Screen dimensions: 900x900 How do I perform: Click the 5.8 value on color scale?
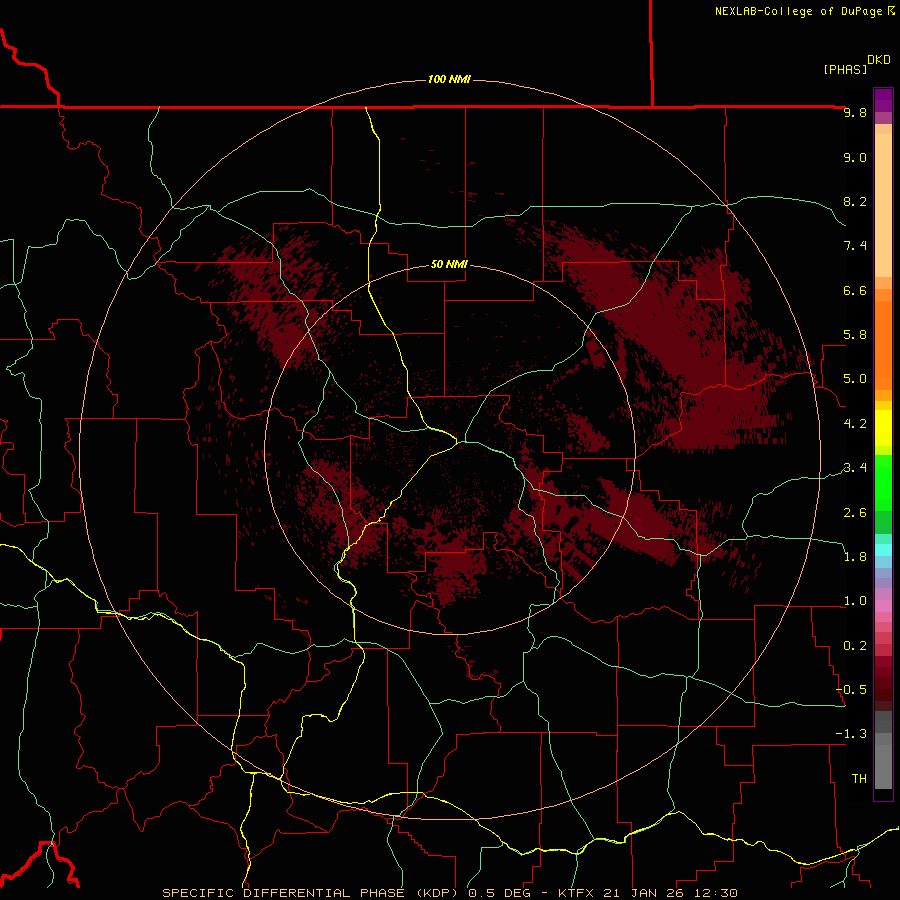[855, 335]
